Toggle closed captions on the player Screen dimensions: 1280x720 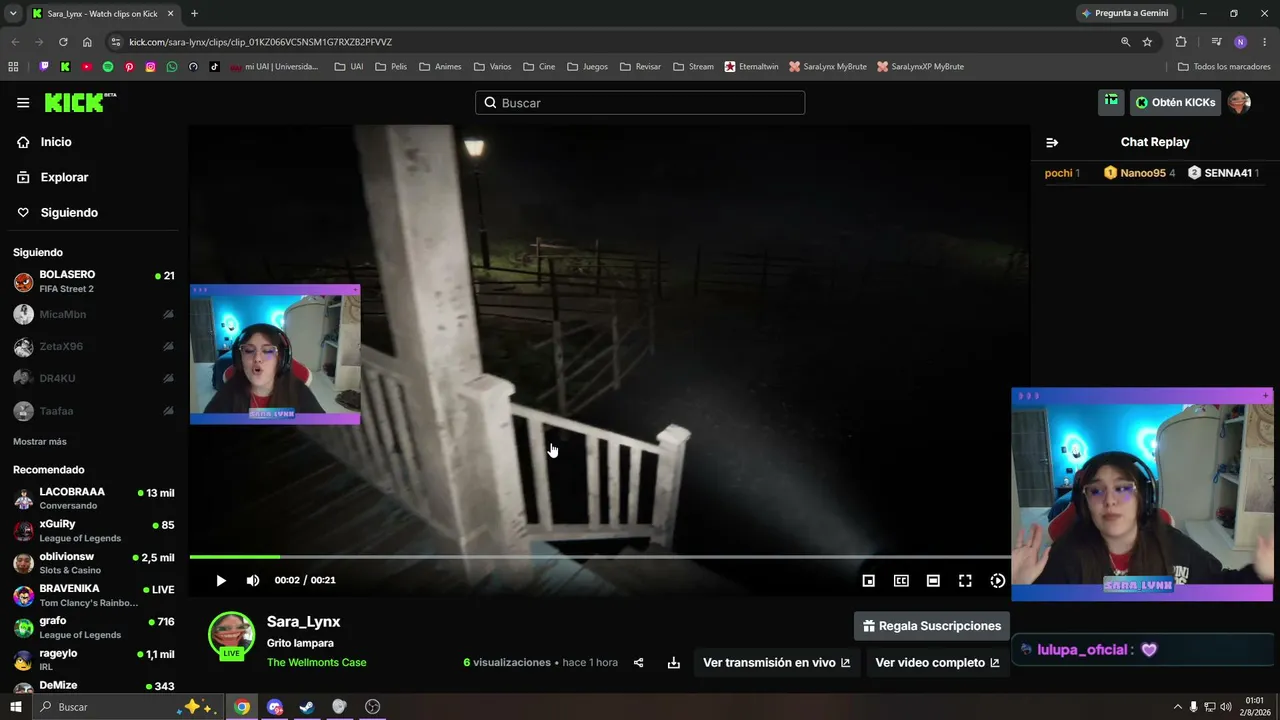tap(901, 581)
